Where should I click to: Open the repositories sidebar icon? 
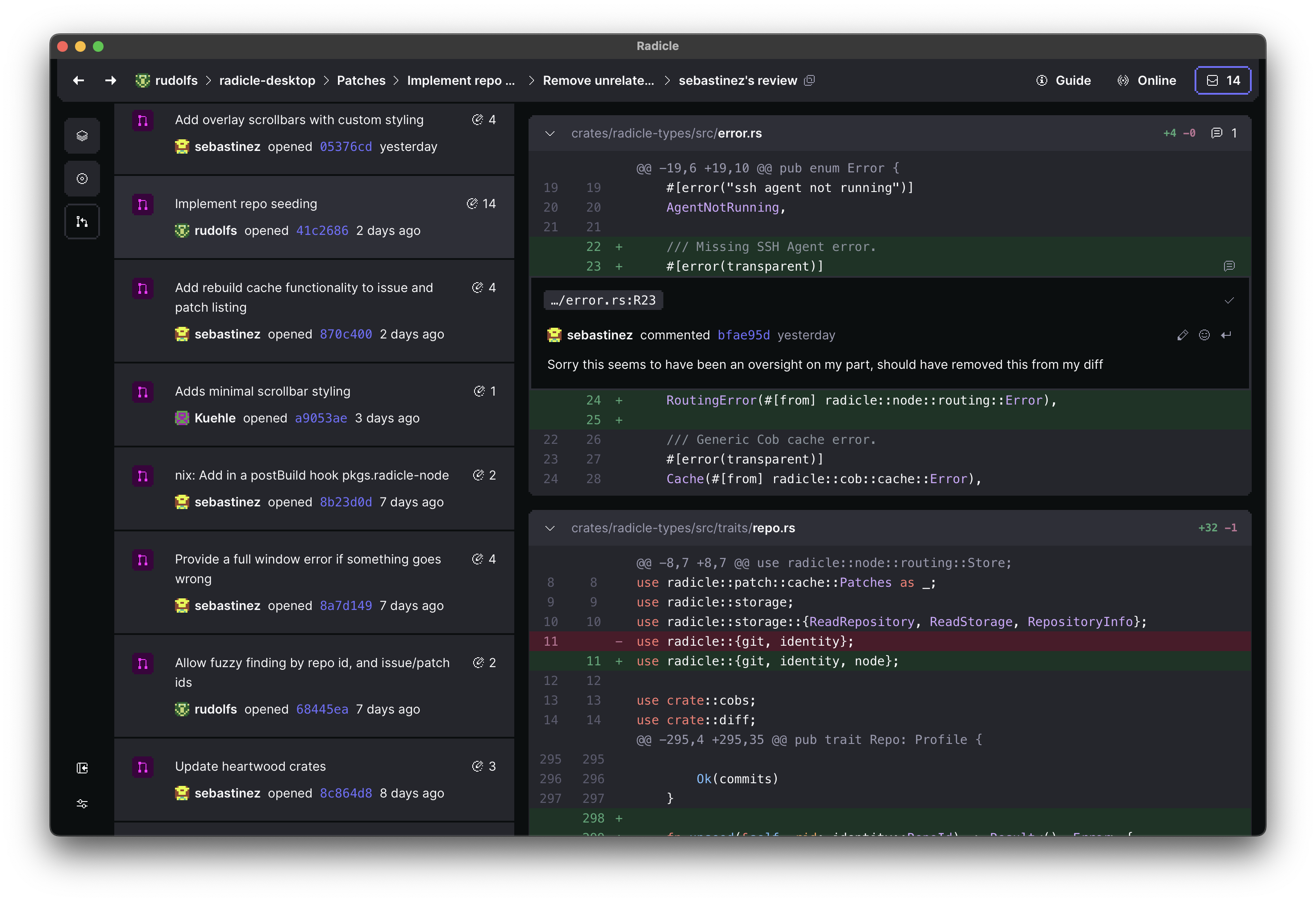click(82, 136)
